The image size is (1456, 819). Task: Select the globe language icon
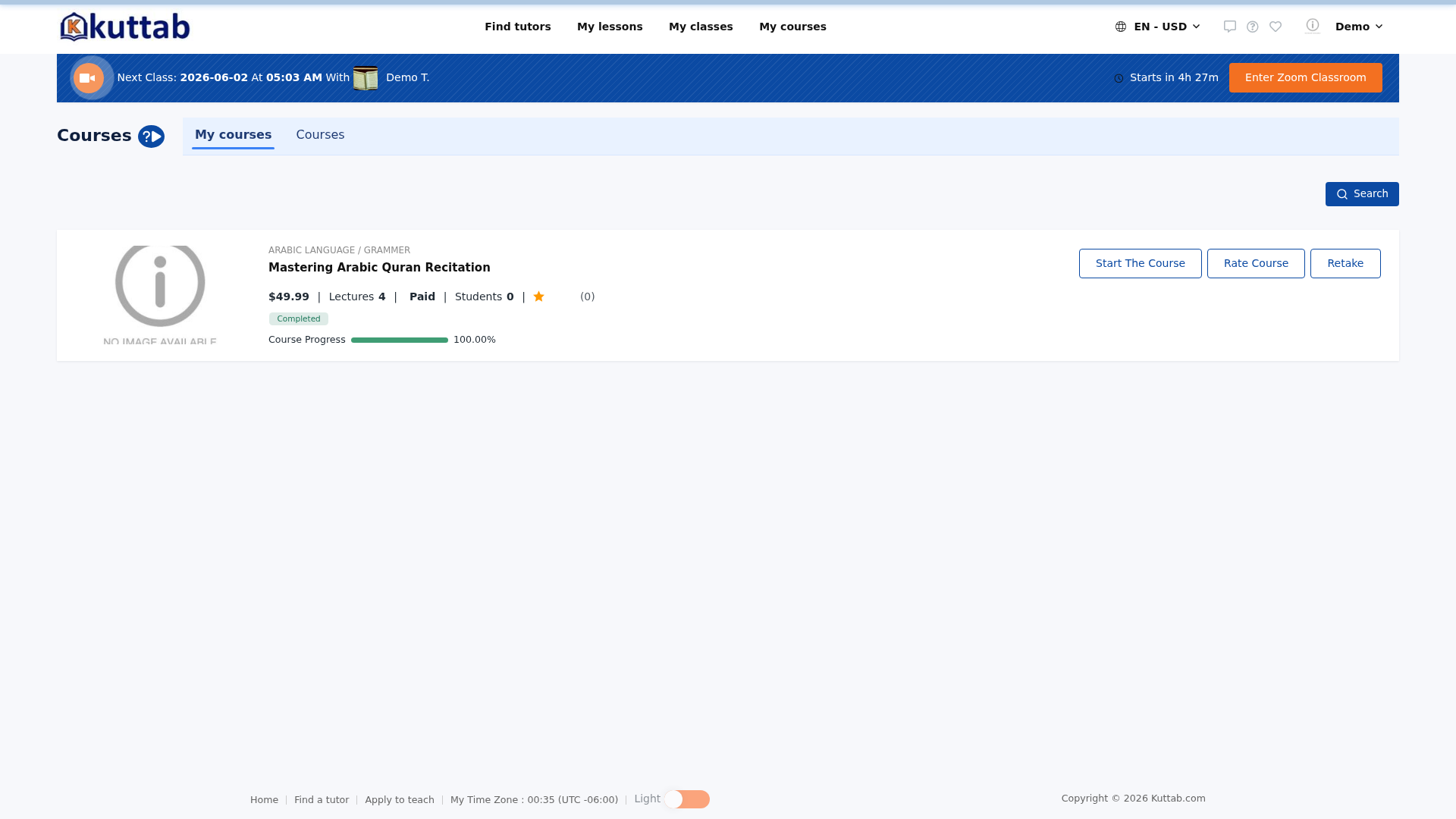click(1121, 27)
